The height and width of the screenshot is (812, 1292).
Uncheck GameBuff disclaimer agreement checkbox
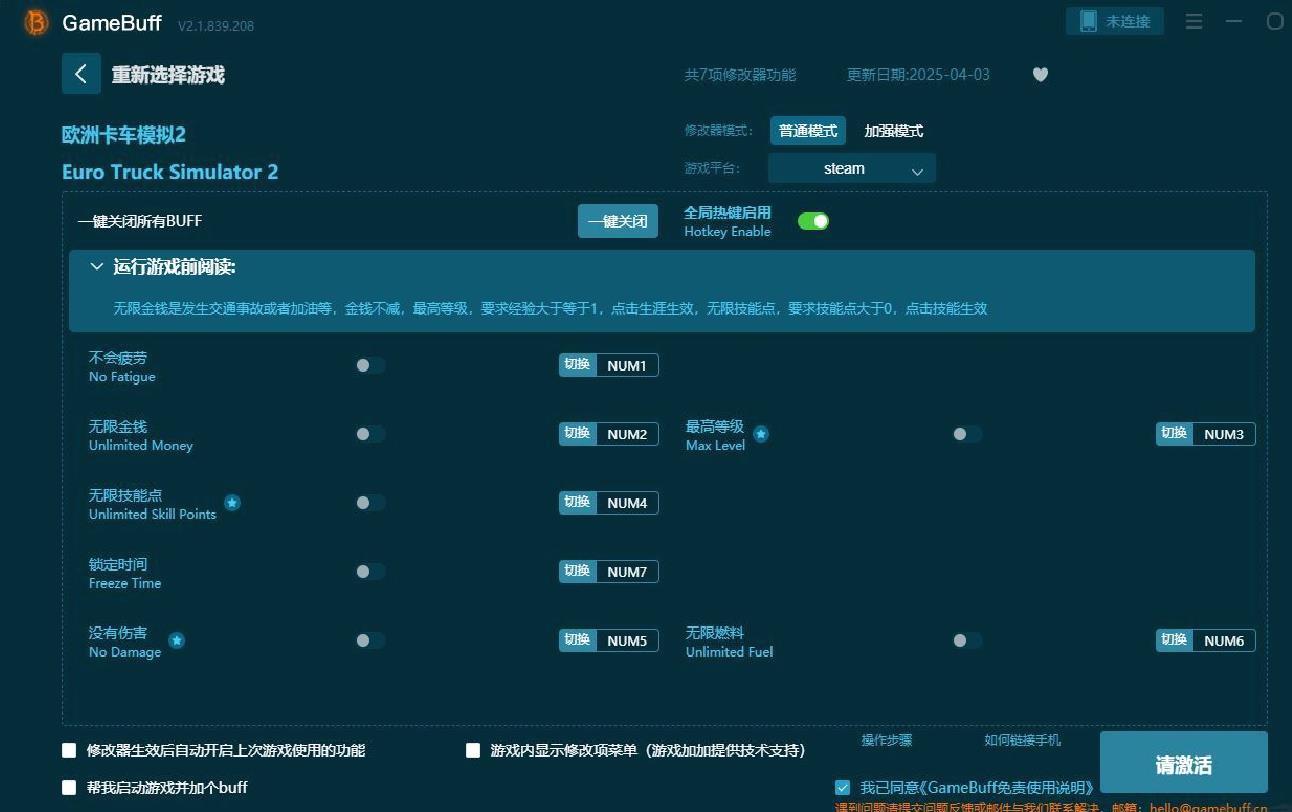[x=842, y=787]
